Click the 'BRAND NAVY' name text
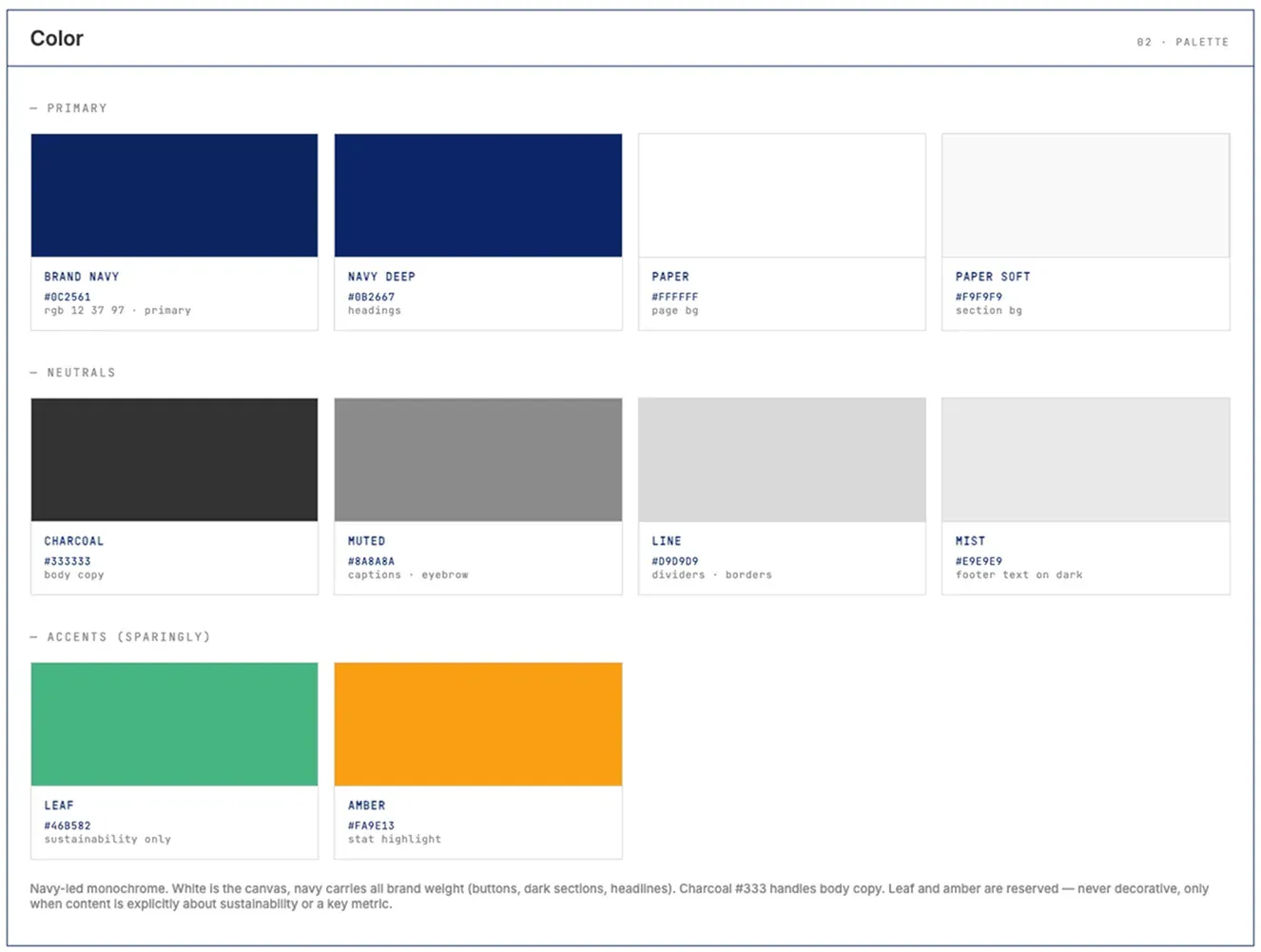Screen dimensions: 1261x952 click(x=82, y=277)
